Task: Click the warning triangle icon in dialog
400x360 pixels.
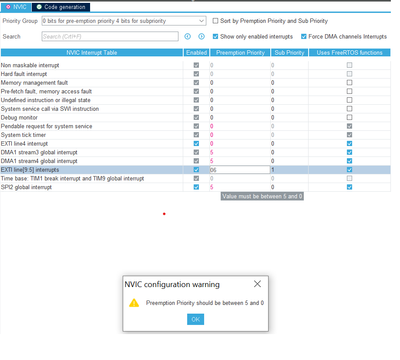Action: (x=134, y=303)
